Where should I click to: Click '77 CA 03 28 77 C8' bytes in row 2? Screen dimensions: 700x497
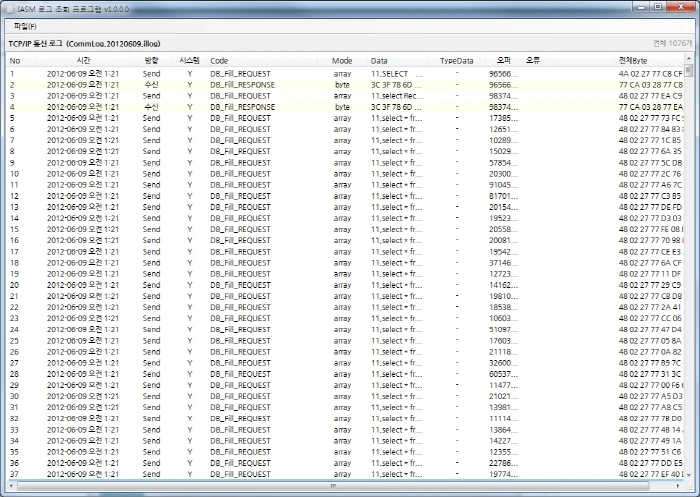pyautogui.click(x=650, y=85)
